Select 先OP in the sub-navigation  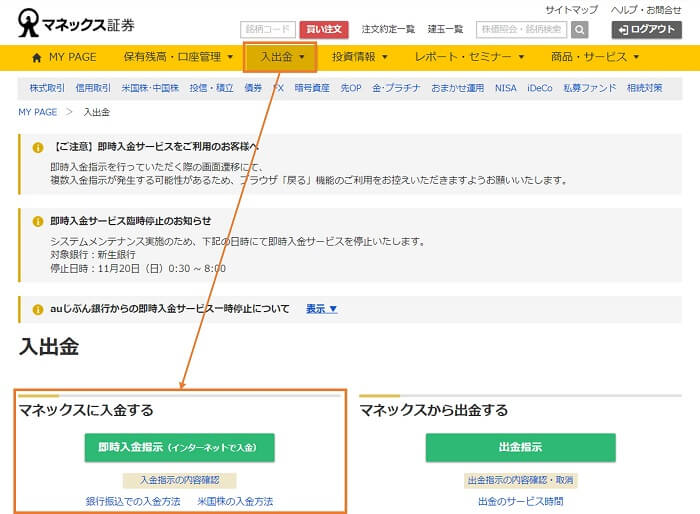[351, 88]
